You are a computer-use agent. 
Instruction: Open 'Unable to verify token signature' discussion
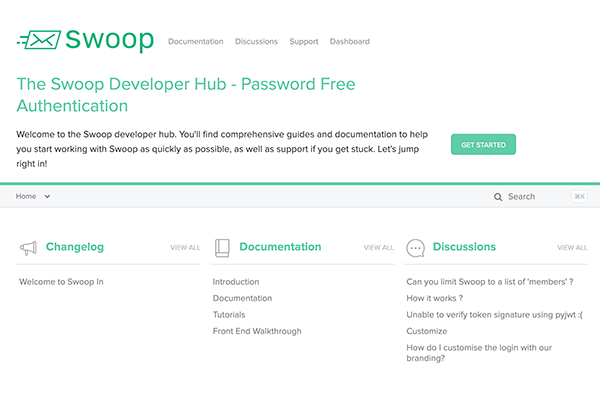click(494, 315)
